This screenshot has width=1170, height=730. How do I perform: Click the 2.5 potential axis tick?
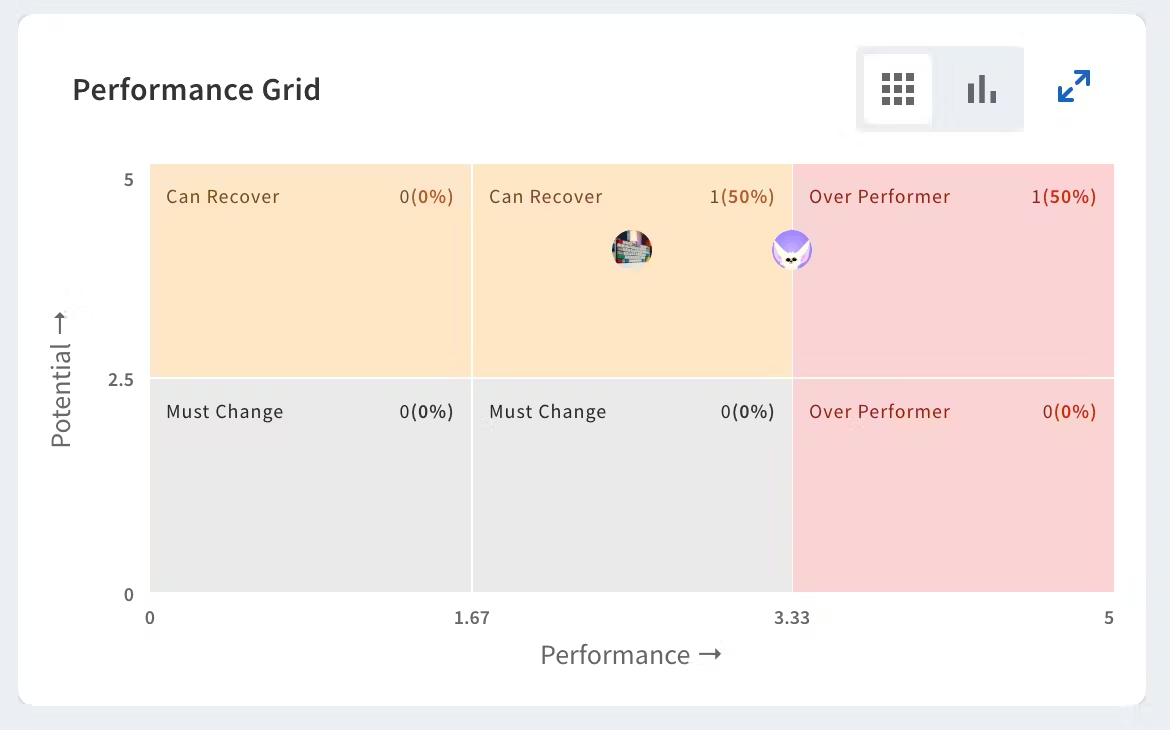(x=121, y=380)
